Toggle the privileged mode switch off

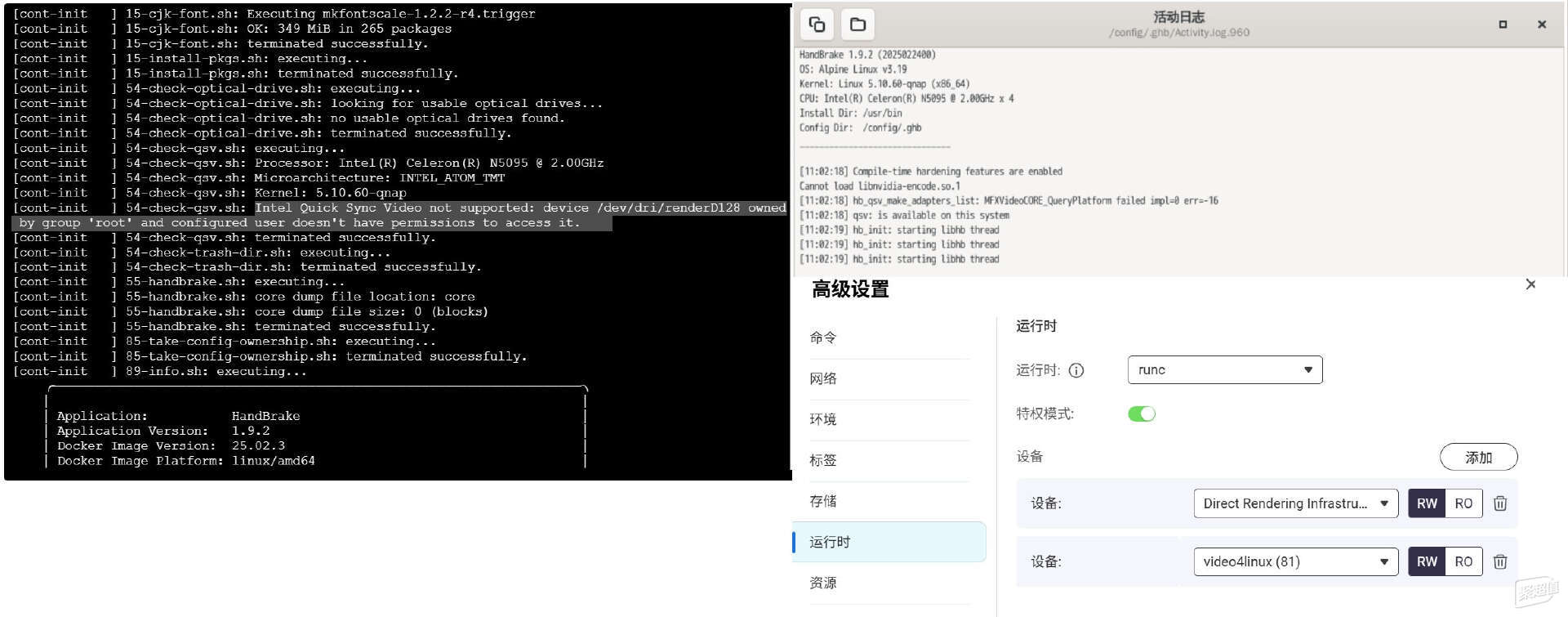[x=1142, y=414]
